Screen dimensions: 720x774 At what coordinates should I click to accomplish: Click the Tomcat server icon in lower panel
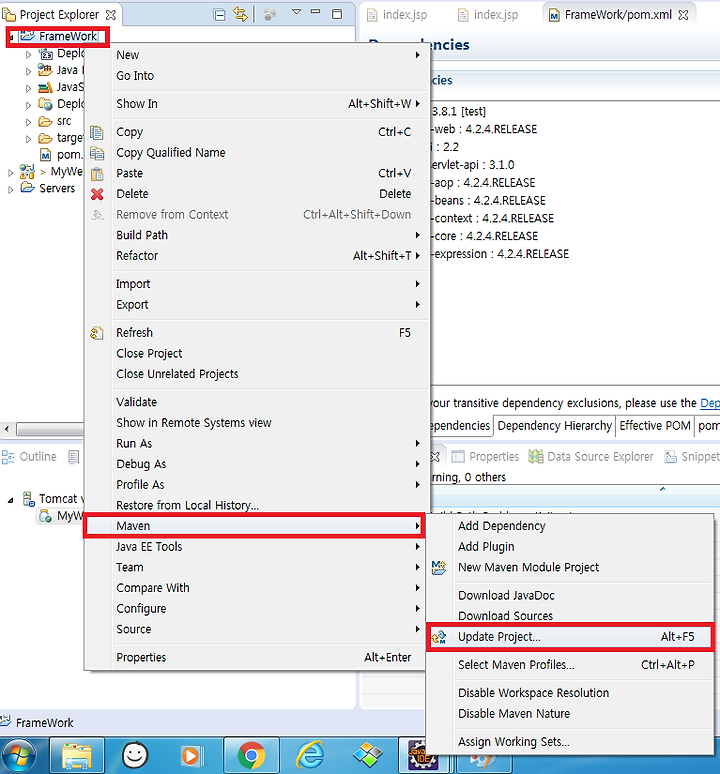pyautogui.click(x=28, y=499)
